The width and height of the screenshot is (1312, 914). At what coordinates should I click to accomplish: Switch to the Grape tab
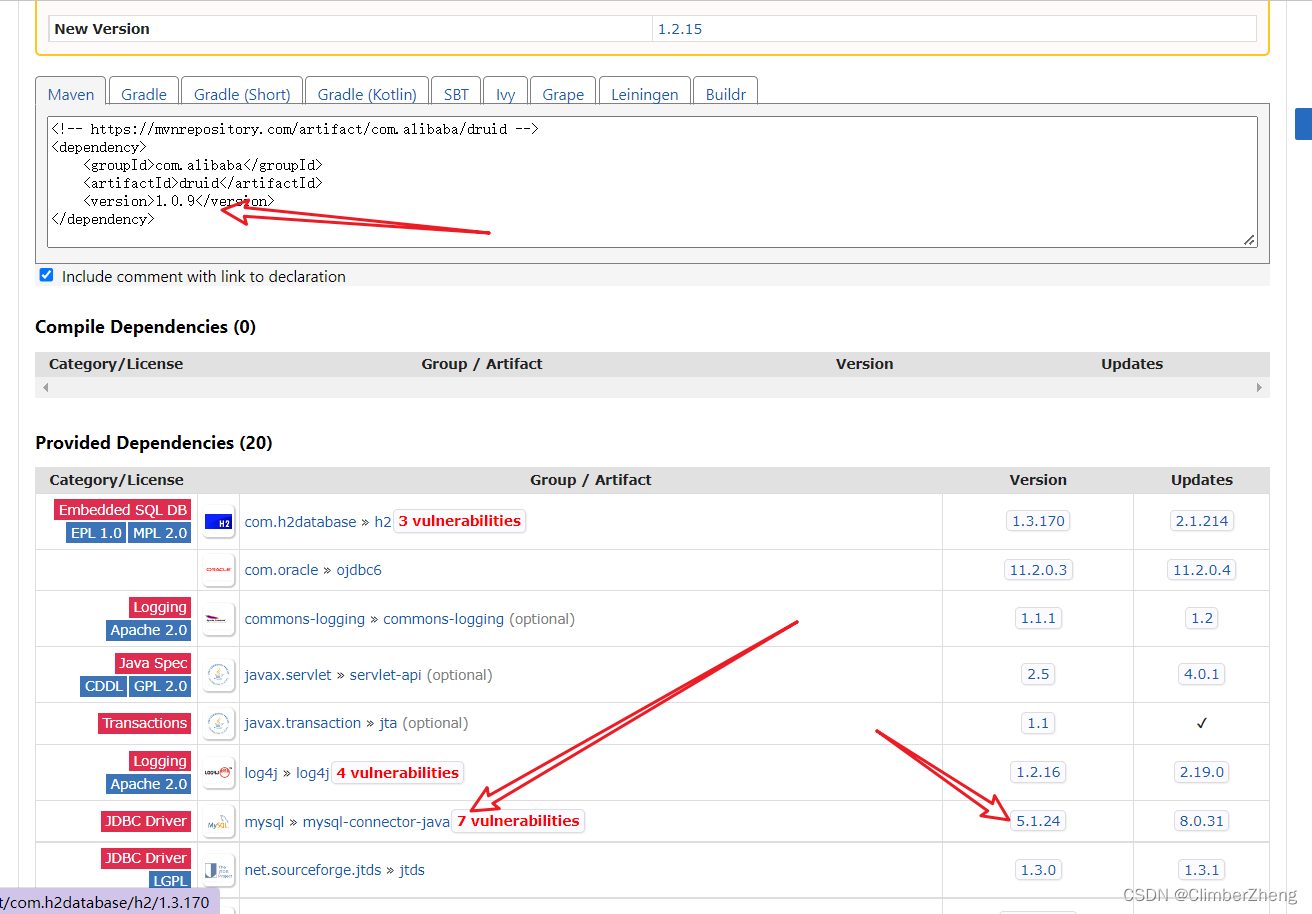coord(563,94)
